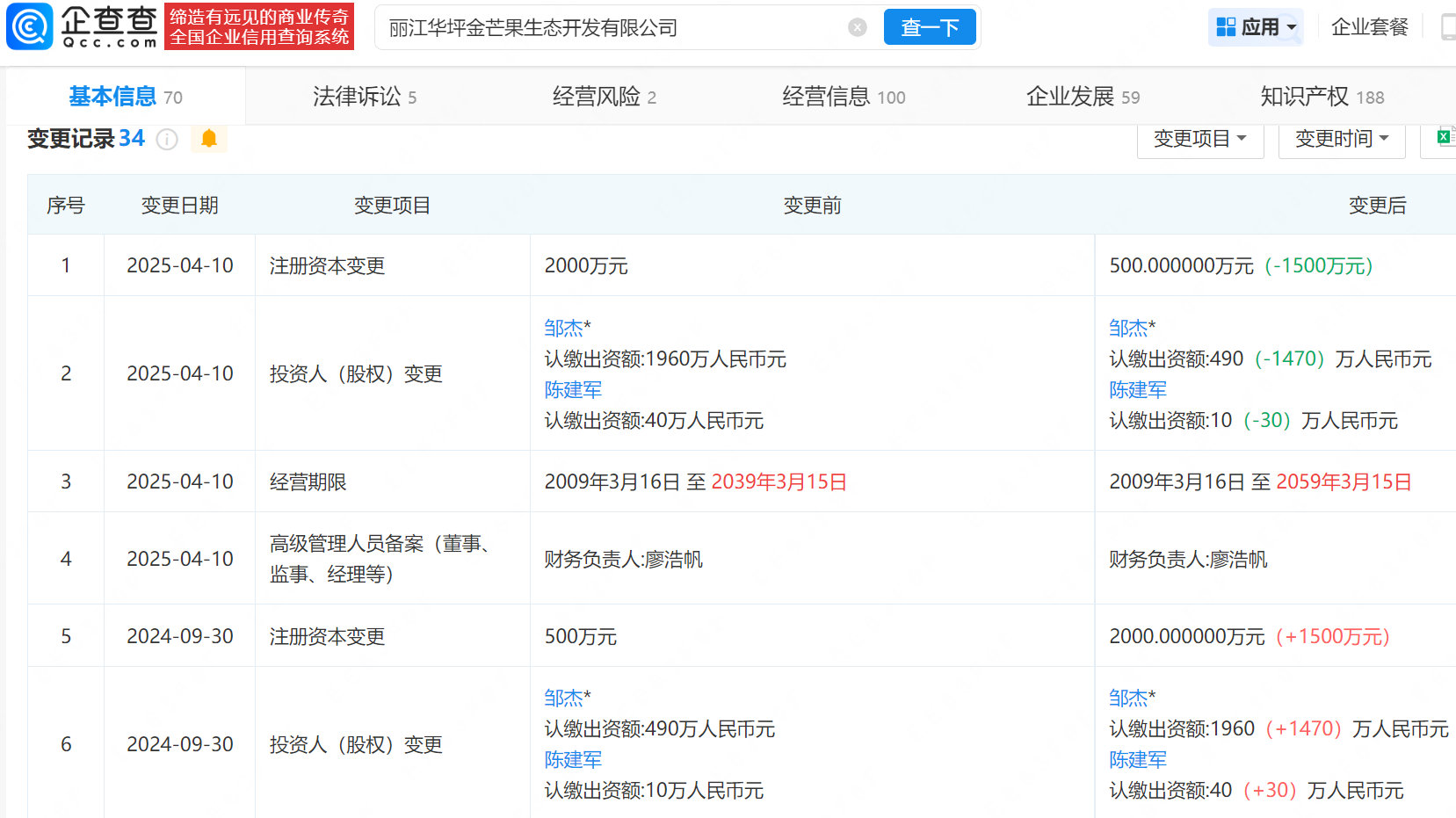Click the 序号 column header
This screenshot has height=818, width=1456.
66,206
